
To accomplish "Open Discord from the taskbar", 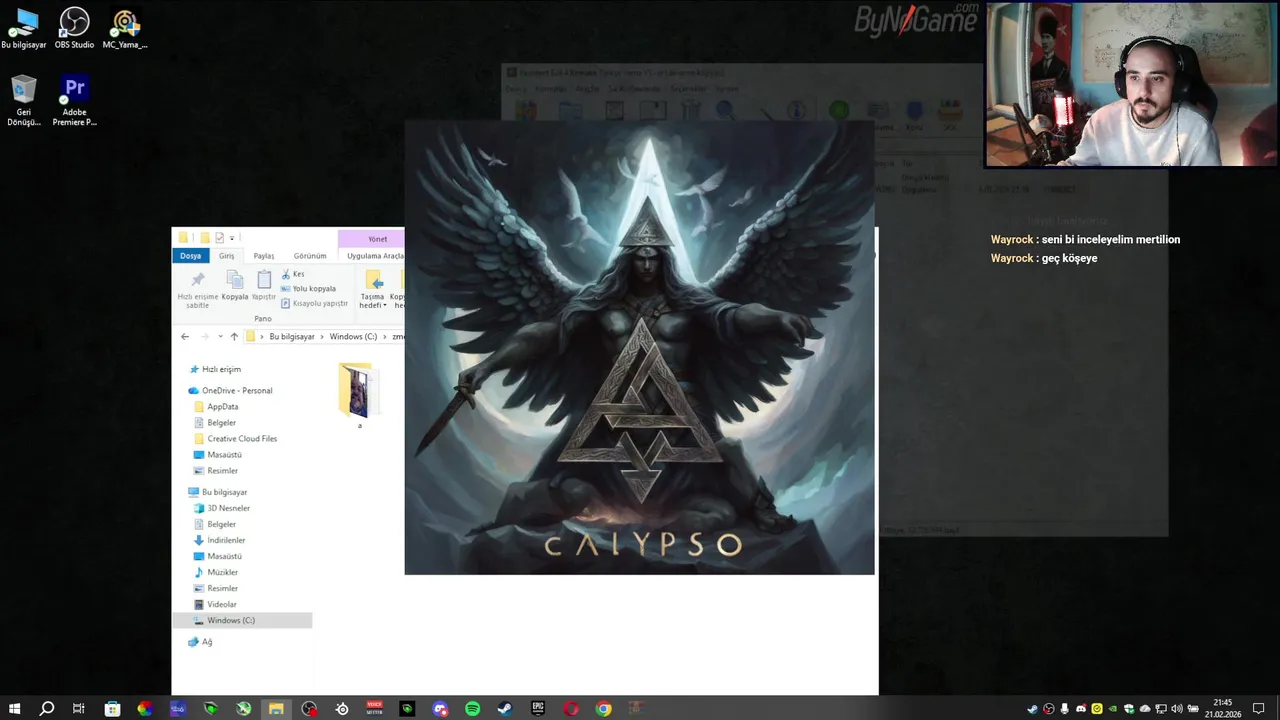I will coord(440,709).
